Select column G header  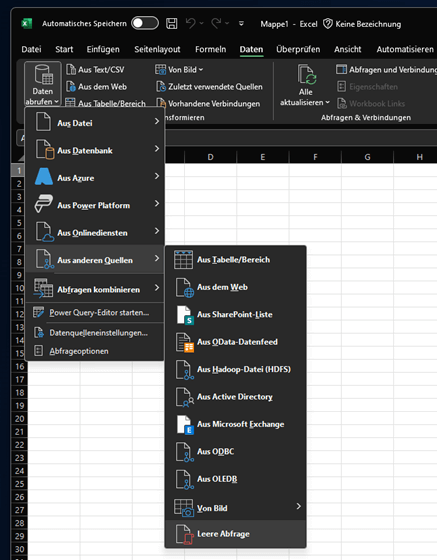coord(367,157)
